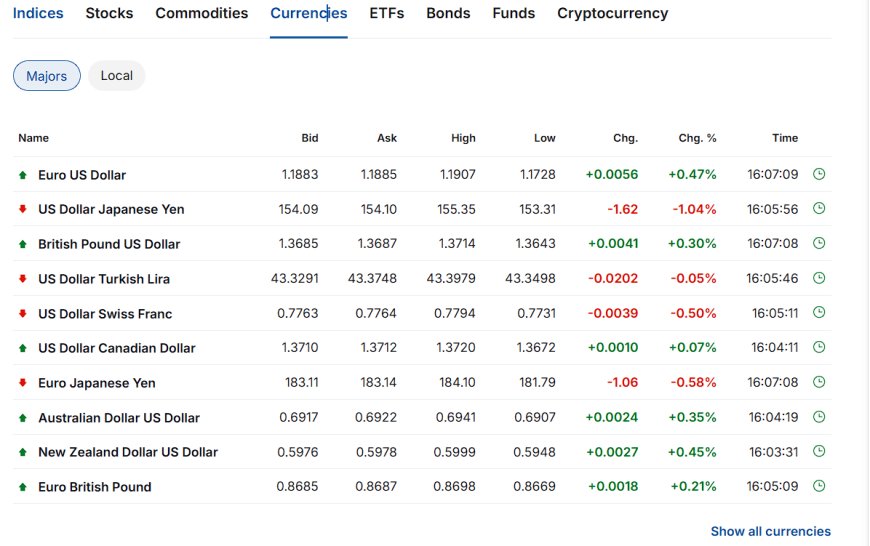The height and width of the screenshot is (546, 870).
Task: Select the Local filter pill
Action: 117,75
